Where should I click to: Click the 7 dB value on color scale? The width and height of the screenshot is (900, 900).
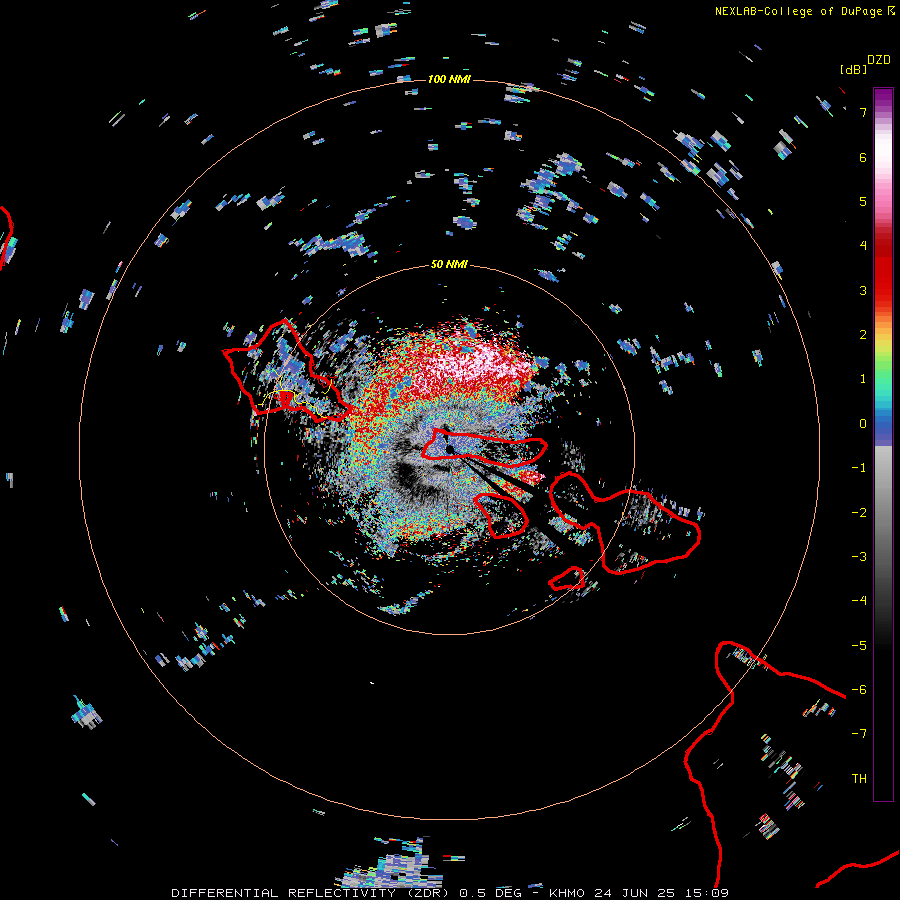[863, 112]
